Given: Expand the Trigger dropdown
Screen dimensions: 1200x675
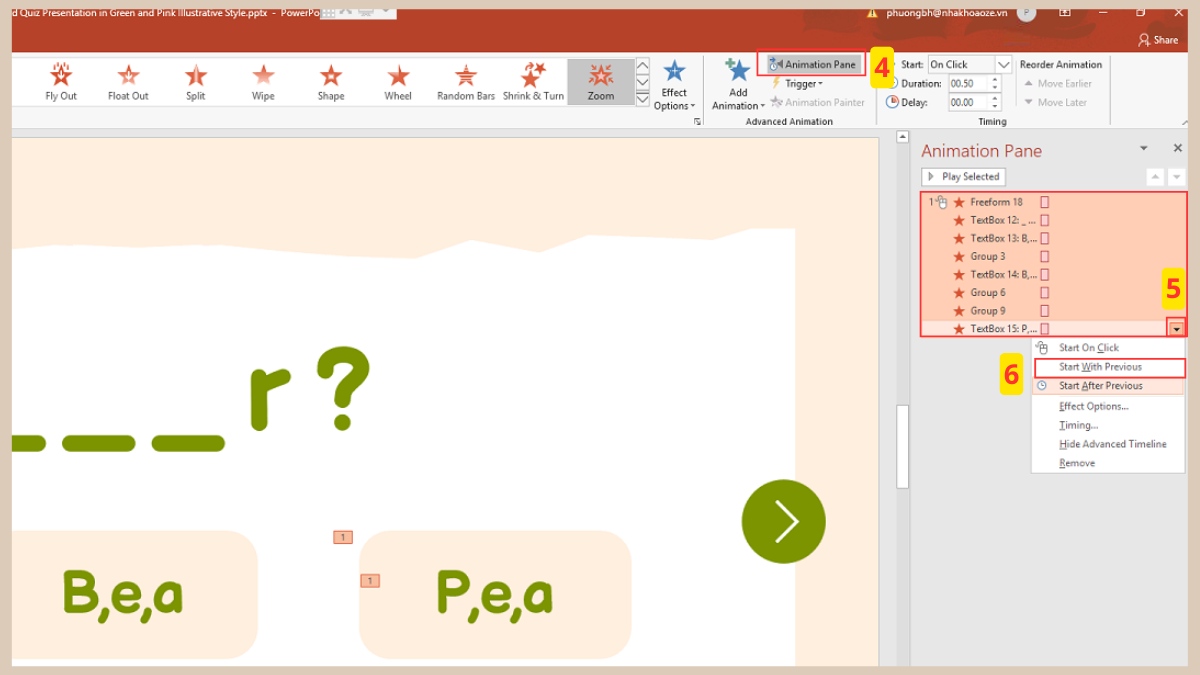Looking at the screenshot, I should (x=797, y=84).
